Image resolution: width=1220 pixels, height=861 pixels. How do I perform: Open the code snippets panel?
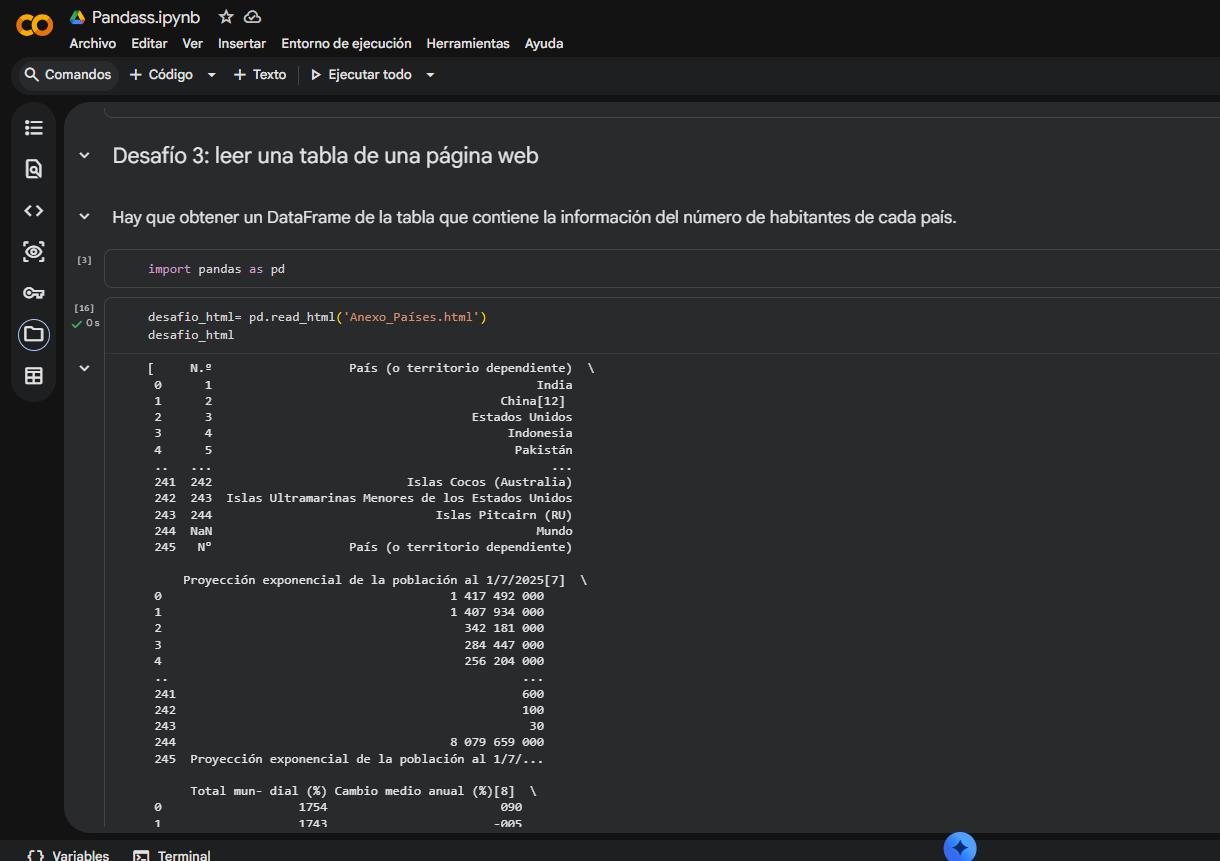(34, 210)
